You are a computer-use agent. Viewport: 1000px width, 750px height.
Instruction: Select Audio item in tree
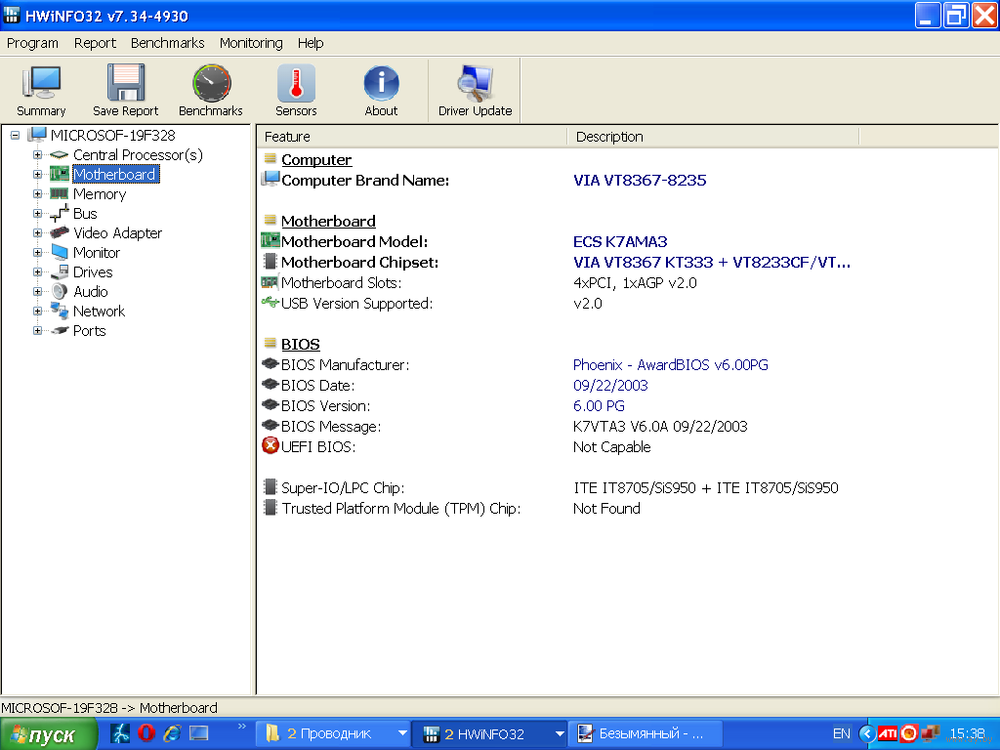click(x=91, y=291)
